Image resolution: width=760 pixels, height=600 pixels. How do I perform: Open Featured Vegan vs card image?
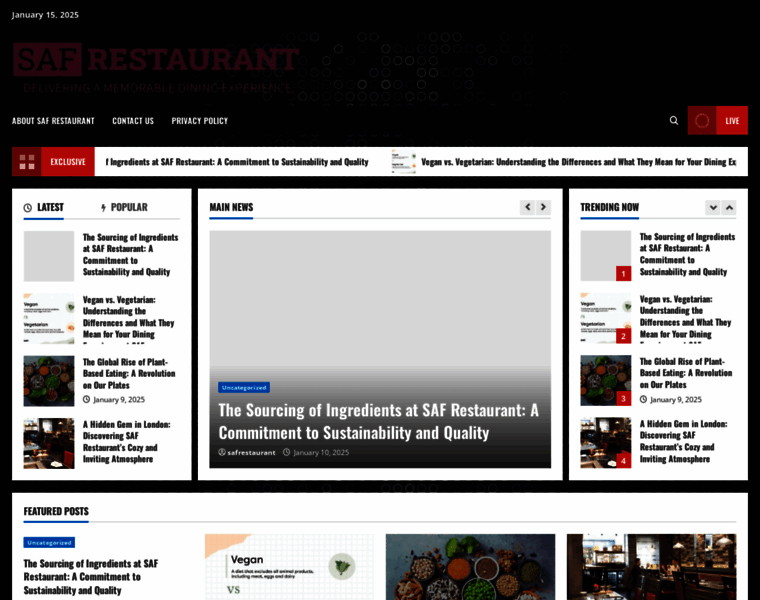point(289,567)
